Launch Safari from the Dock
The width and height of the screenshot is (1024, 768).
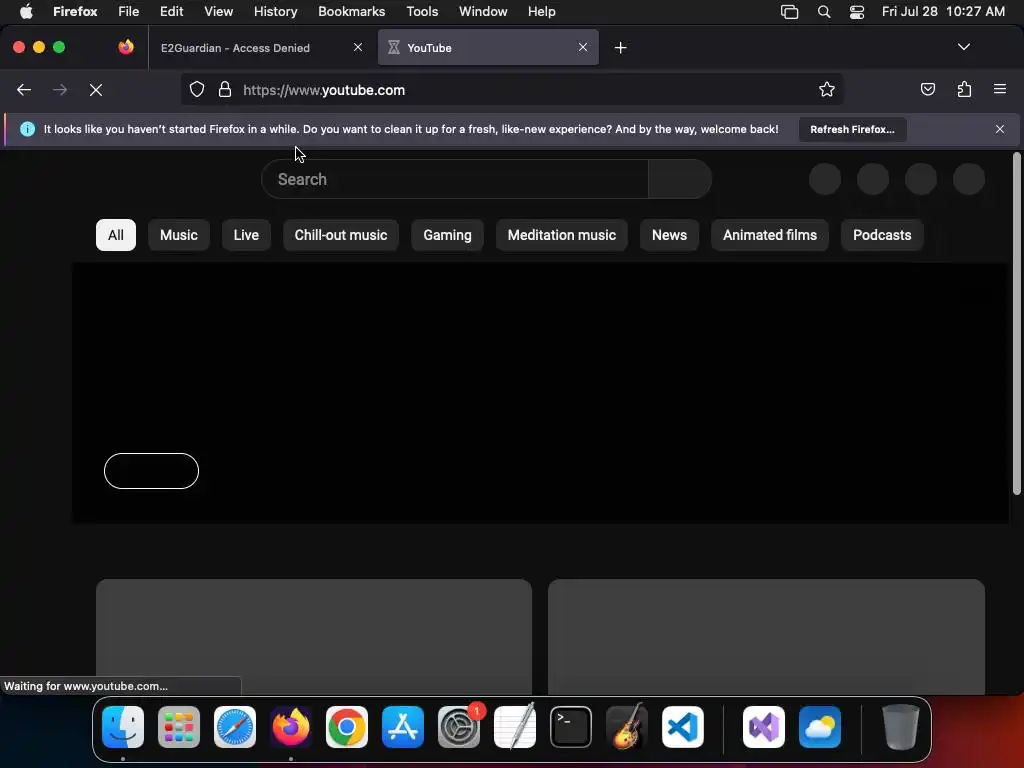(235, 727)
